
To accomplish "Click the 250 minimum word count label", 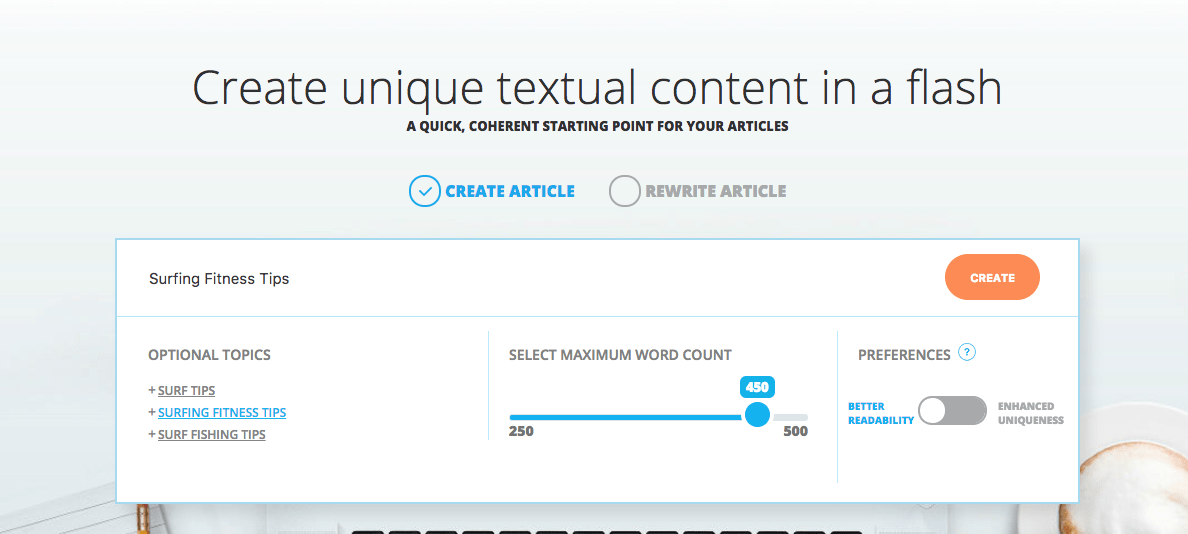I will [x=521, y=432].
